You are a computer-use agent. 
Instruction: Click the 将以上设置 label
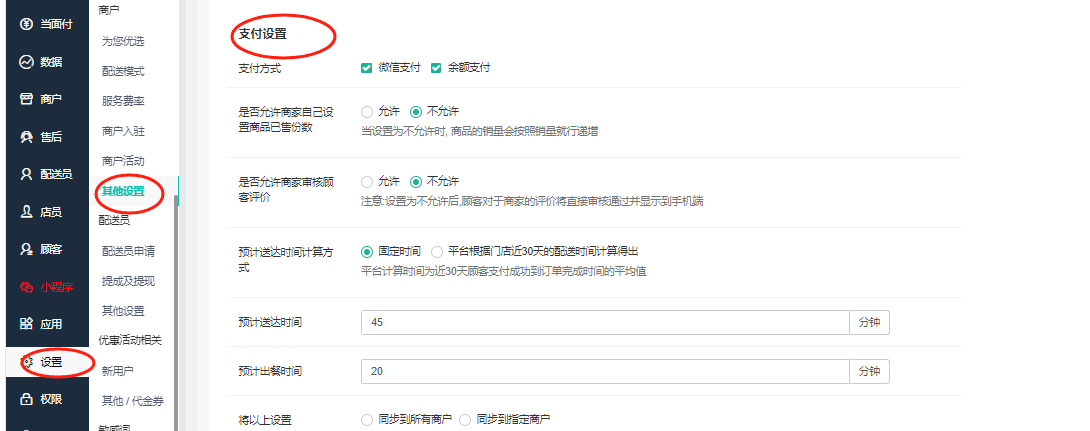coord(265,420)
